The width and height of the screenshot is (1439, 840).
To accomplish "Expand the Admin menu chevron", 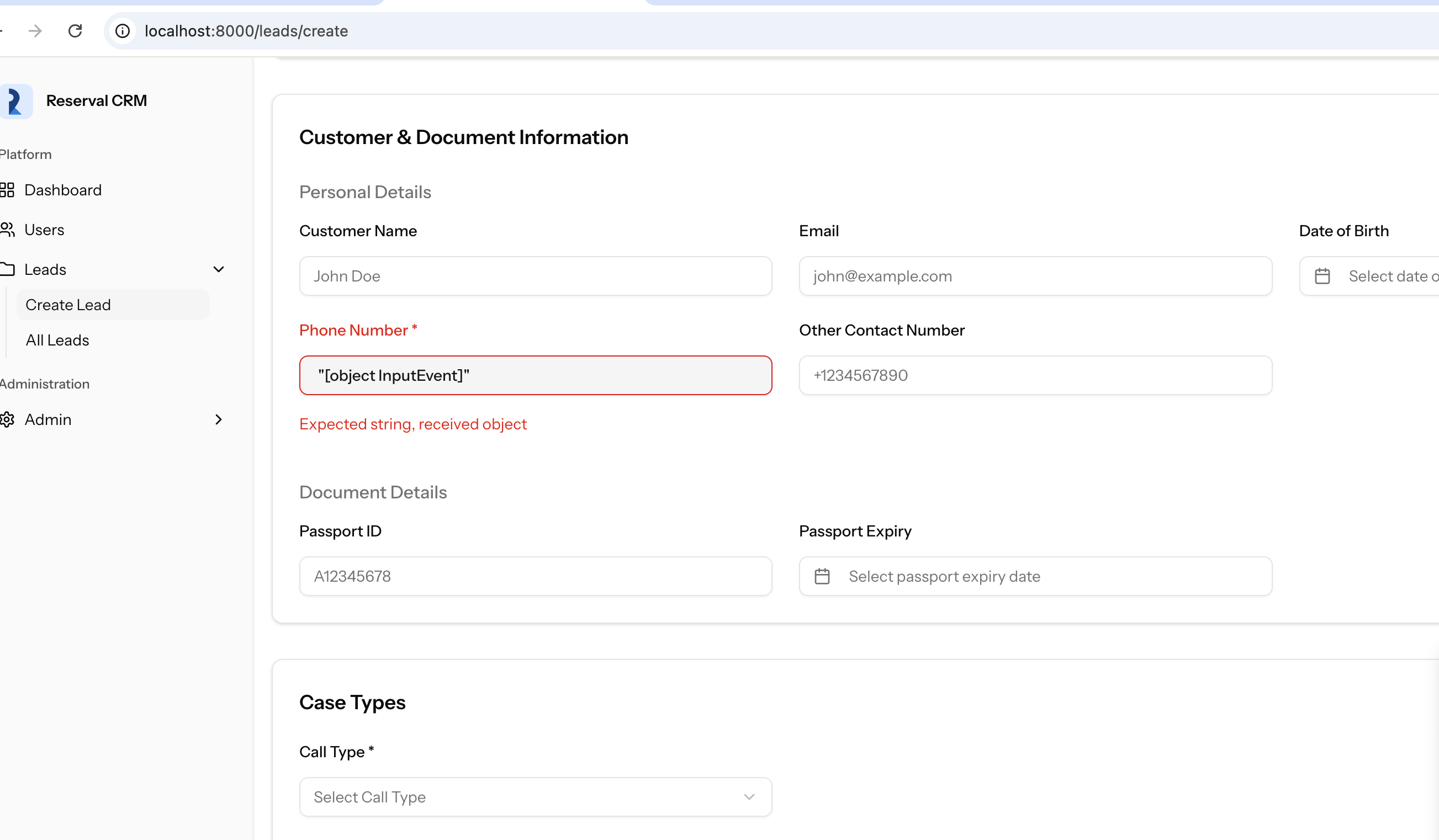I will pos(218,419).
